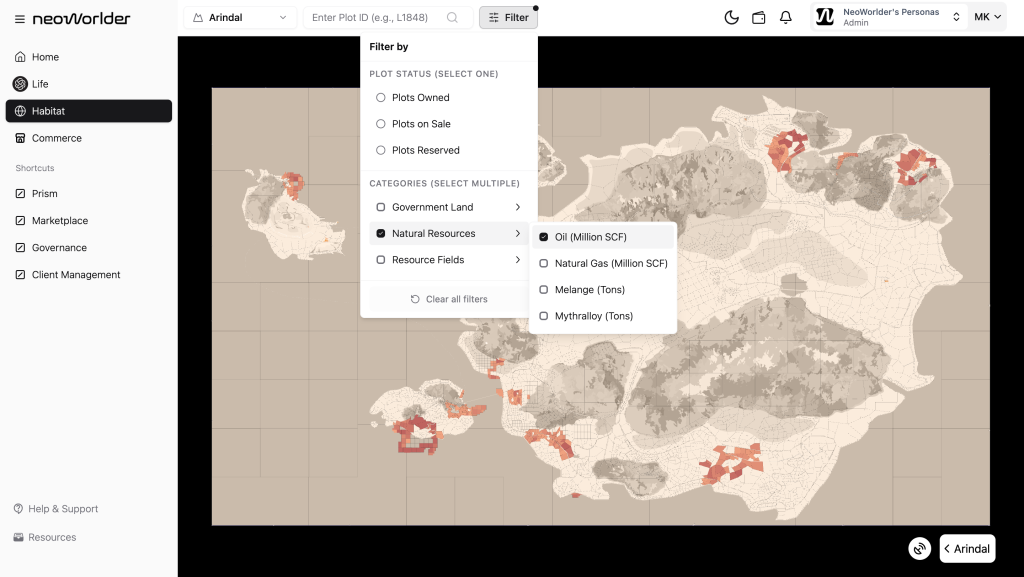The image size is (1024, 577).
Task: Open Home from the sidebar
Action: tap(89, 57)
